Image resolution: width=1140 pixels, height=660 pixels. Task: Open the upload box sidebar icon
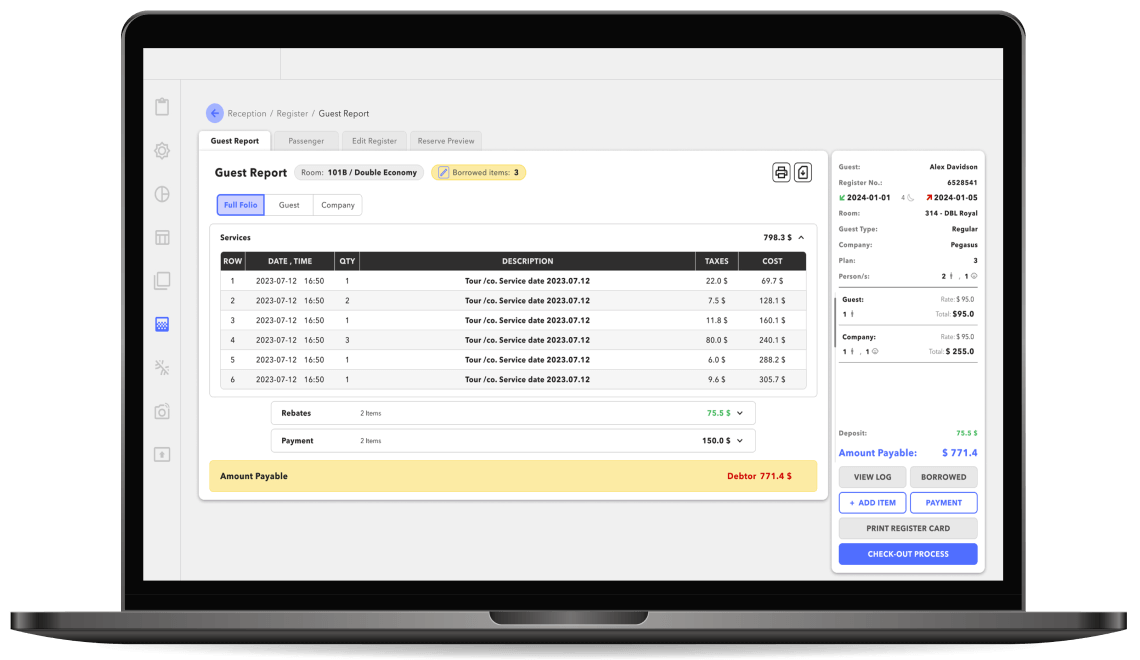(162, 454)
